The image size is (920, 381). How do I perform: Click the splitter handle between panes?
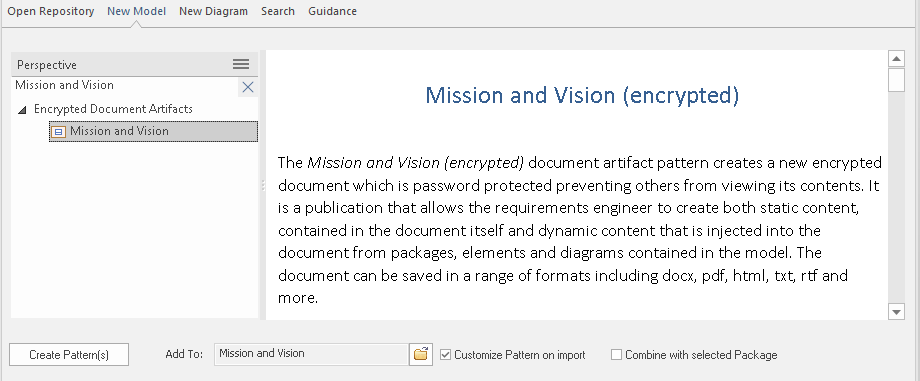pos(263,186)
